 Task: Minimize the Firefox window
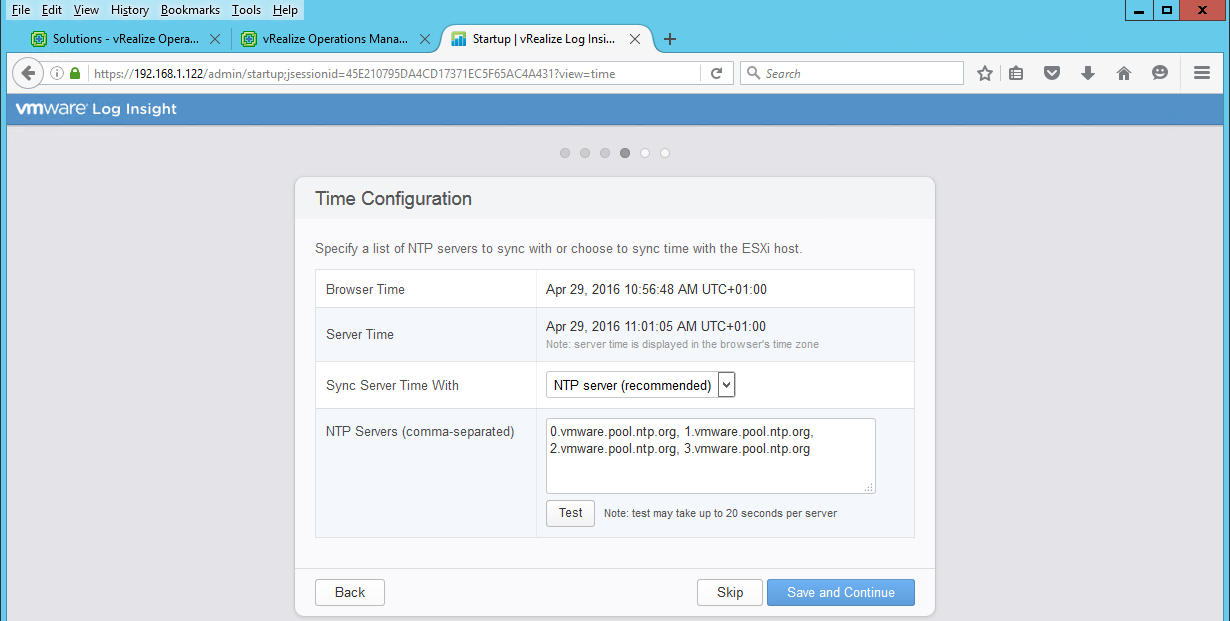tap(1138, 9)
